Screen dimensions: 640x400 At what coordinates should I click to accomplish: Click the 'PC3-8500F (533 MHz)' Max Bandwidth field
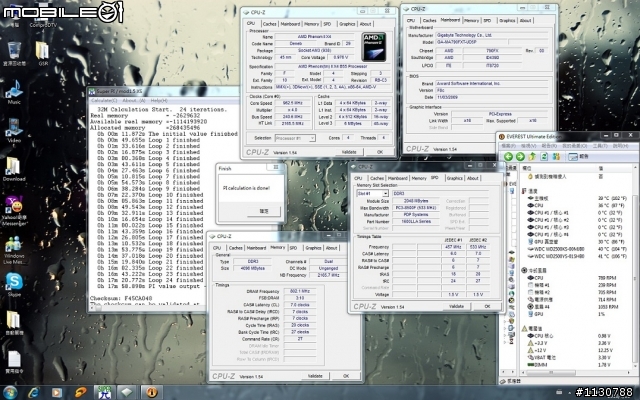416,208
